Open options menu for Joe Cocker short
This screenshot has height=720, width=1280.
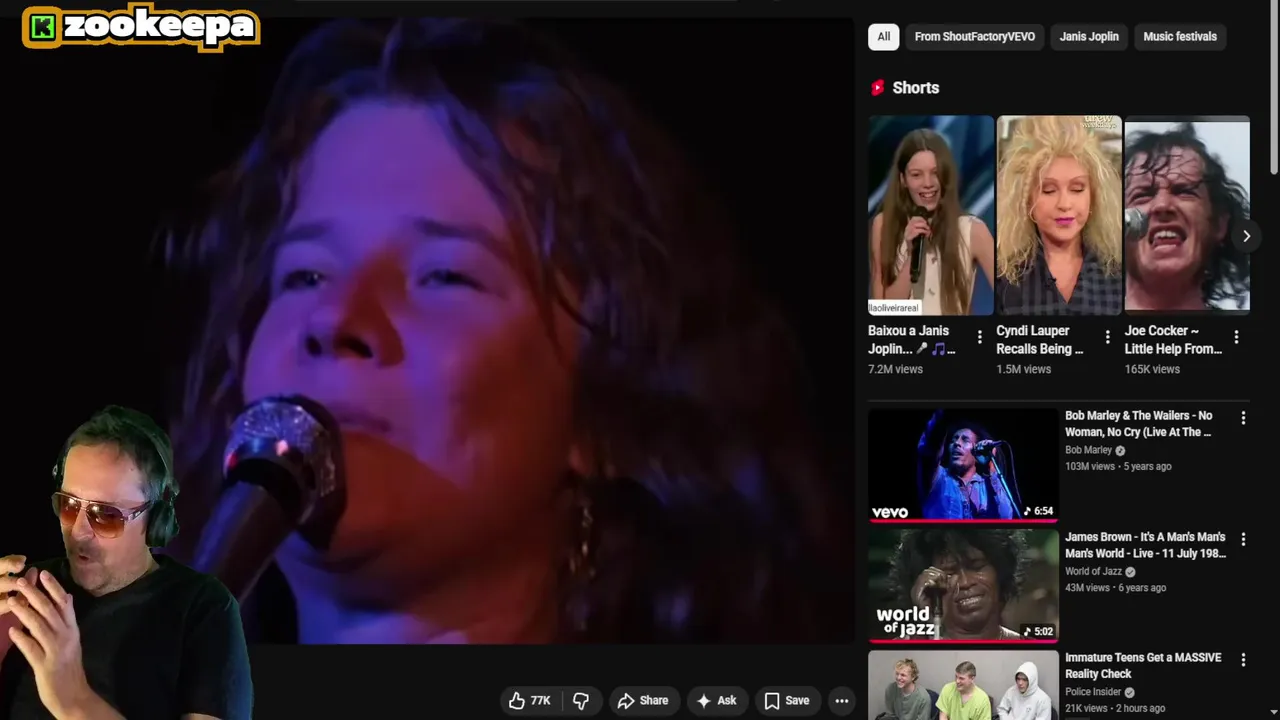coord(1236,337)
